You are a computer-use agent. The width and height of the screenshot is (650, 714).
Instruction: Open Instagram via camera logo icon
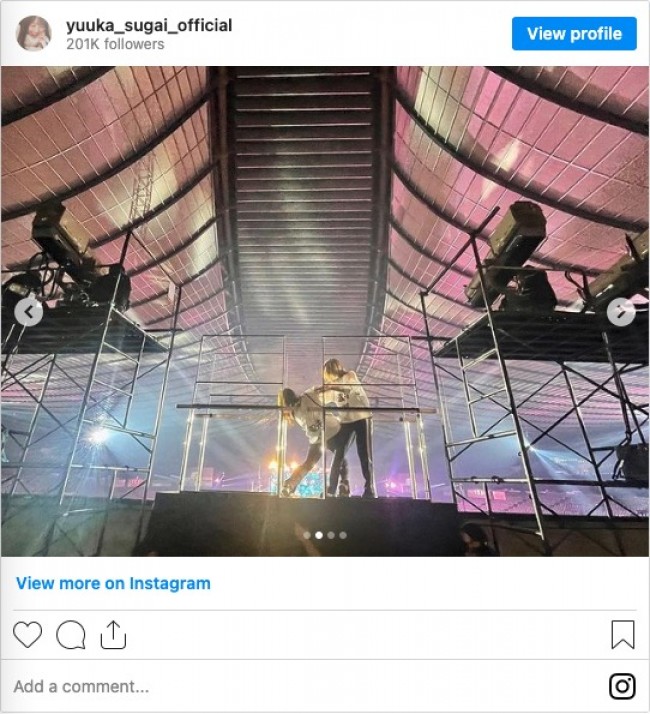(x=622, y=686)
